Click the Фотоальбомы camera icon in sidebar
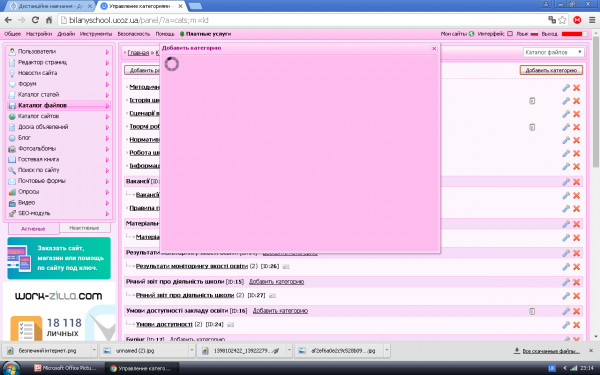The width and height of the screenshot is (600, 375). [x=12, y=148]
